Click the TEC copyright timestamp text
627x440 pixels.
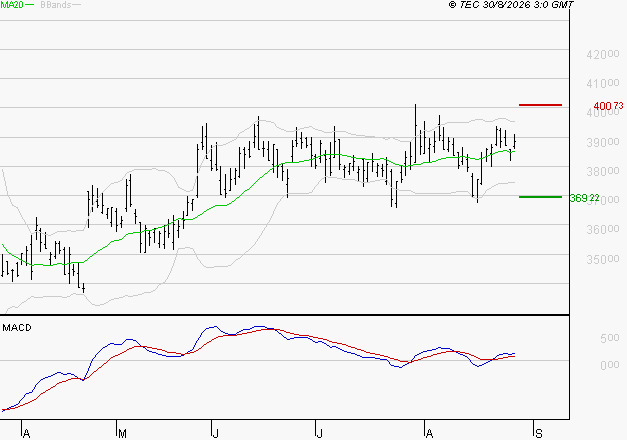tap(511, 5)
